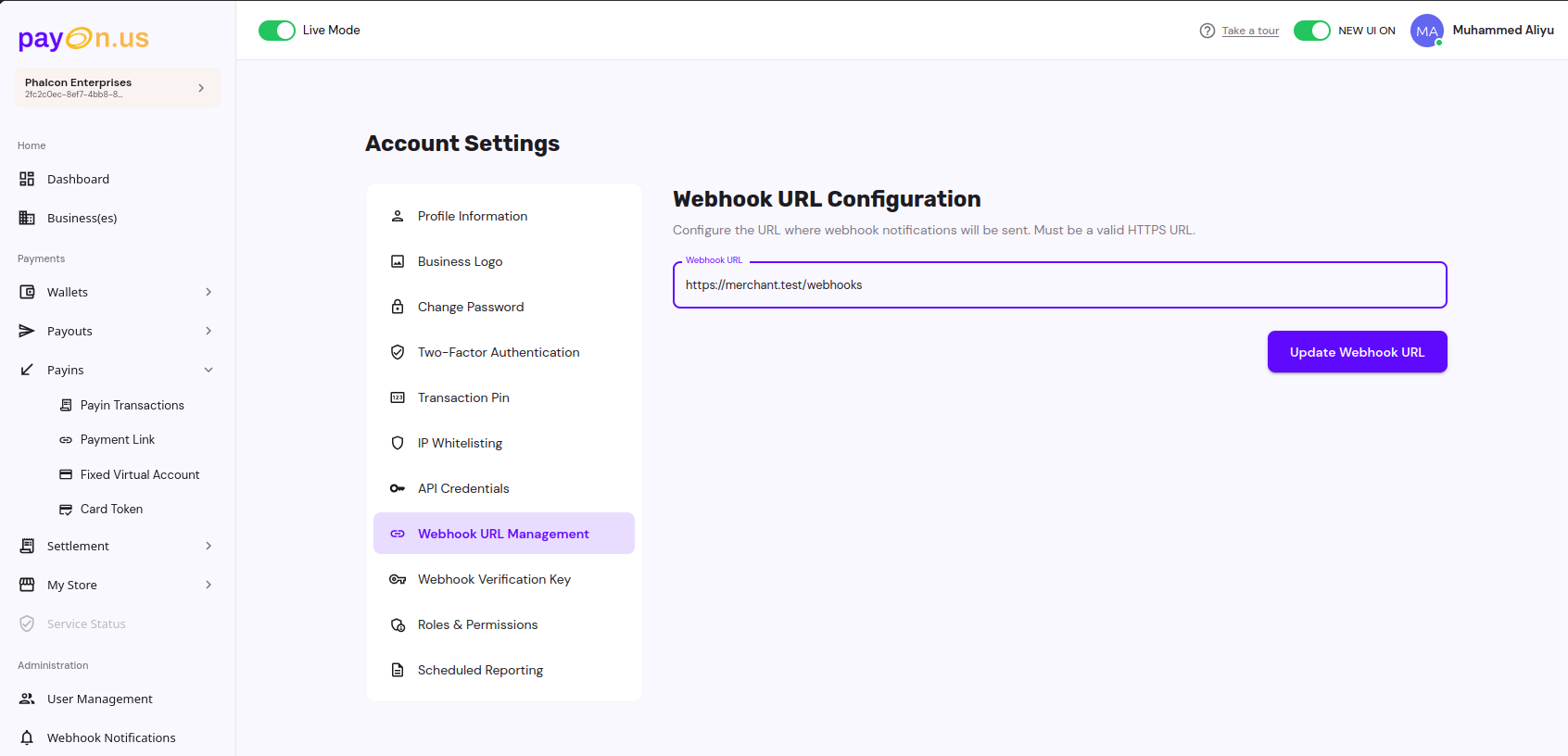Click the Muhammed Aliyu user name
Viewport: 1568px width, 756px height.
coord(1503,31)
